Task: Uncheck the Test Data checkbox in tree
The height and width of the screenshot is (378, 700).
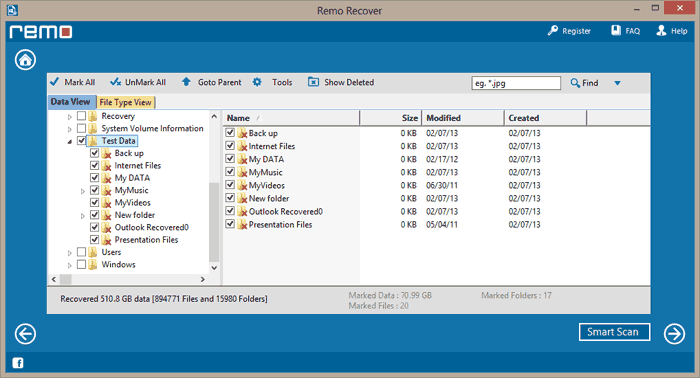Action: pyautogui.click(x=81, y=141)
